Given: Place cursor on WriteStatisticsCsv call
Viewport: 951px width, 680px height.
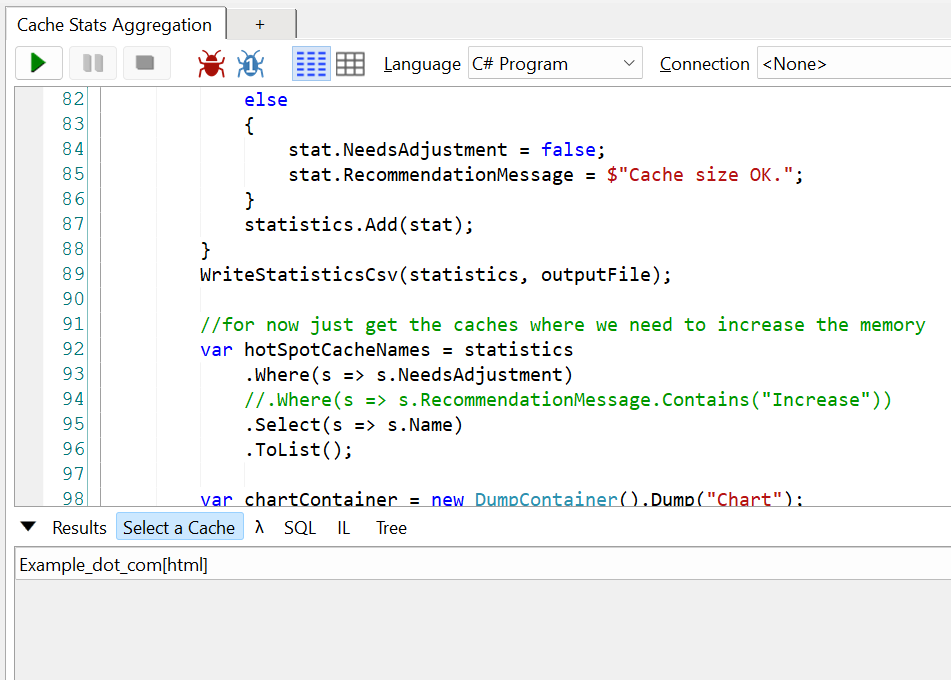Looking at the screenshot, I should [x=435, y=275].
